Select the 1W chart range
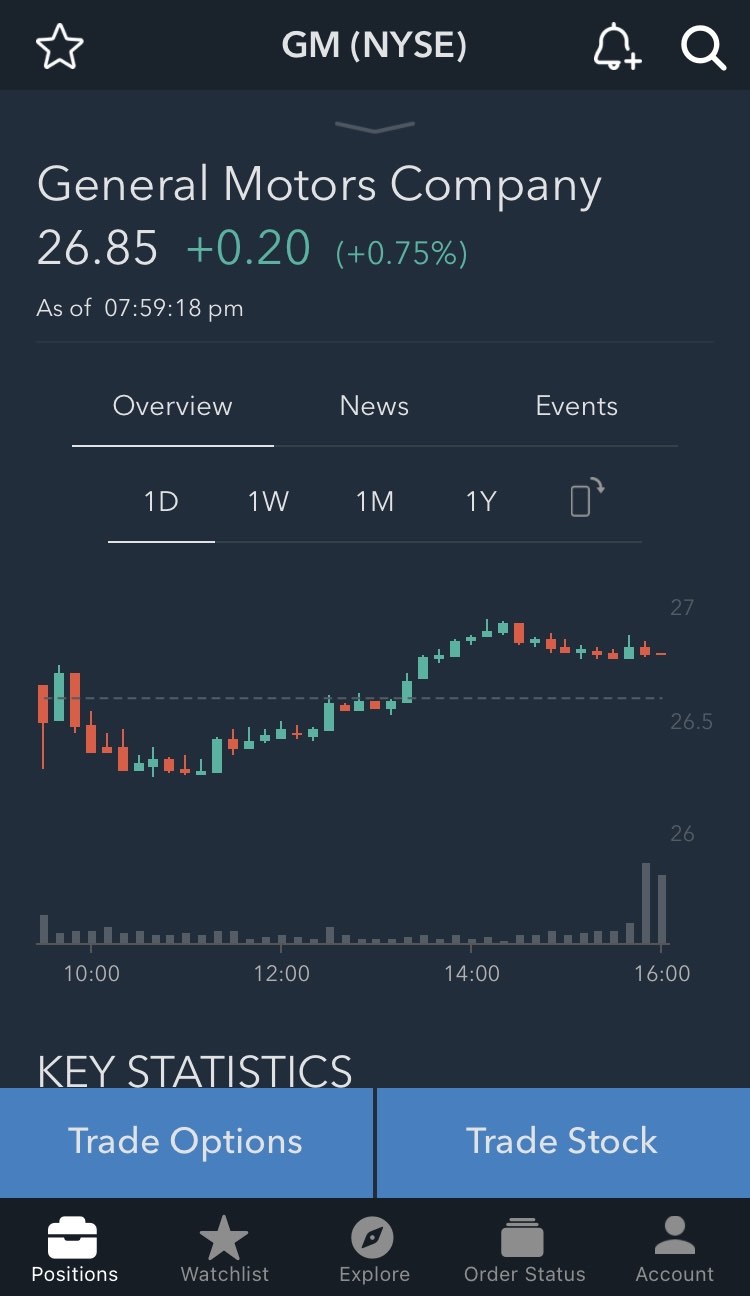 pos(268,501)
